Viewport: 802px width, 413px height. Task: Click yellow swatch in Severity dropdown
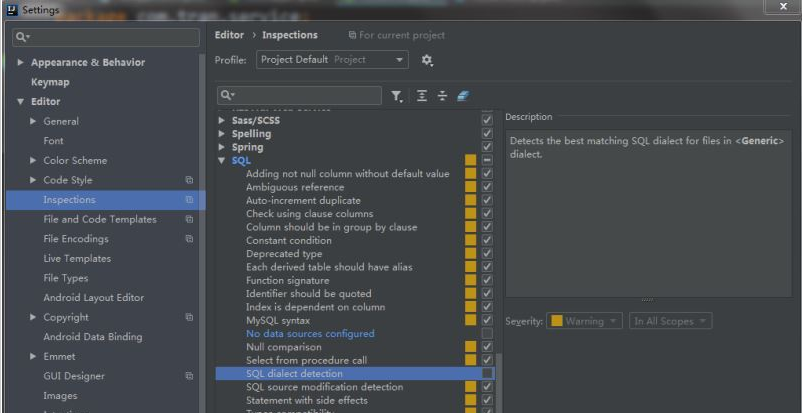pos(557,321)
